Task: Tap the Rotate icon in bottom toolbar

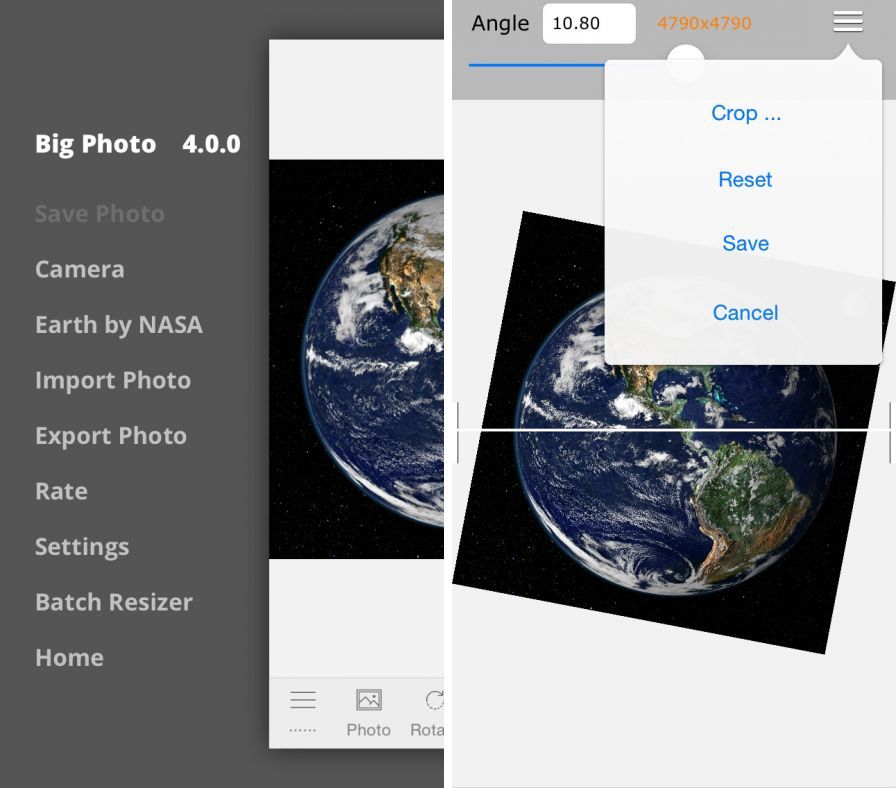Action: tap(430, 712)
